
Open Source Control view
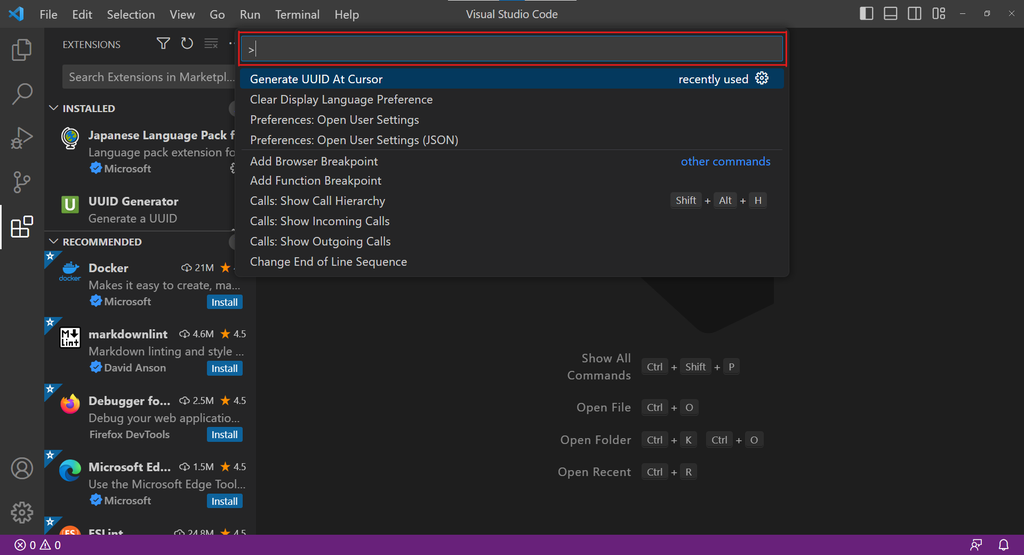[21, 182]
